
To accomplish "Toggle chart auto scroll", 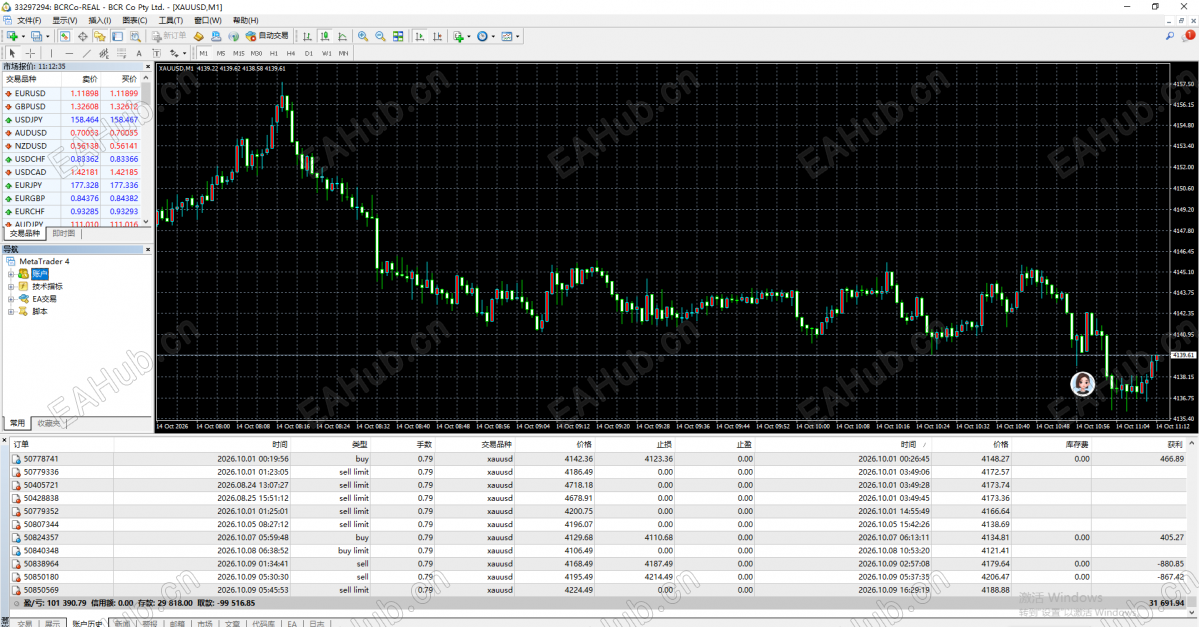I will (x=420, y=36).
